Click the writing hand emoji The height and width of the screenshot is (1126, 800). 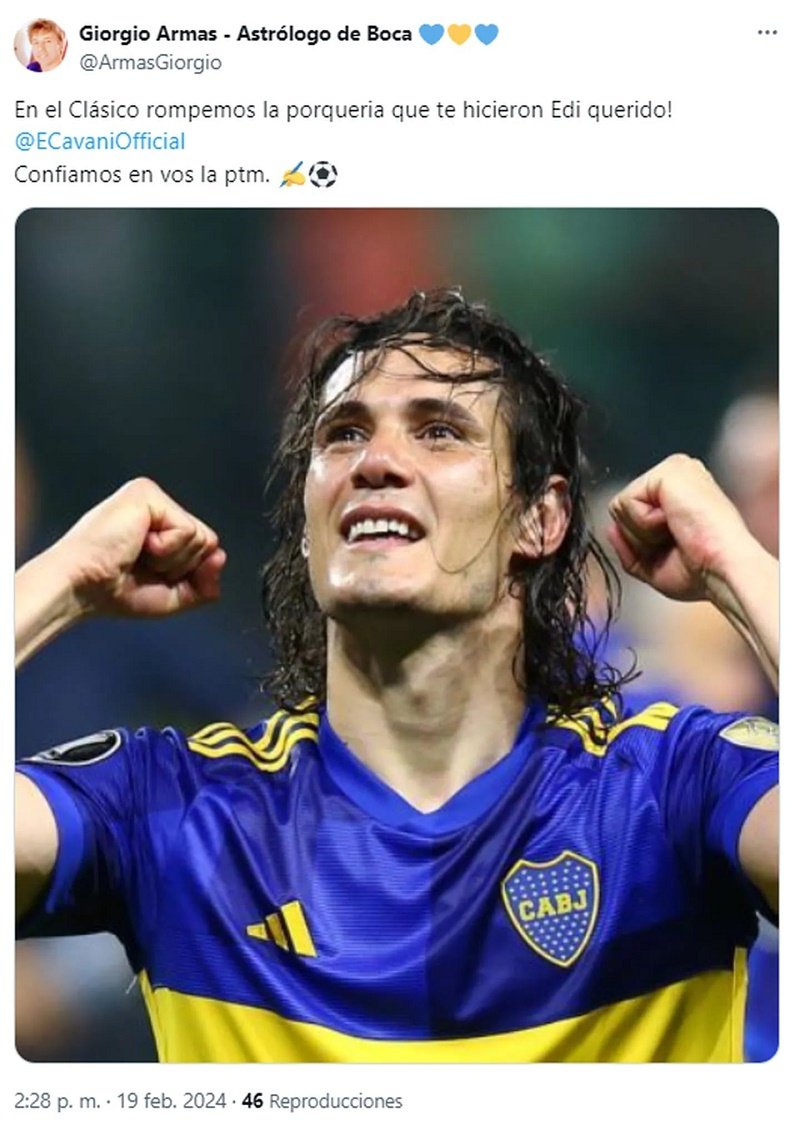[292, 175]
